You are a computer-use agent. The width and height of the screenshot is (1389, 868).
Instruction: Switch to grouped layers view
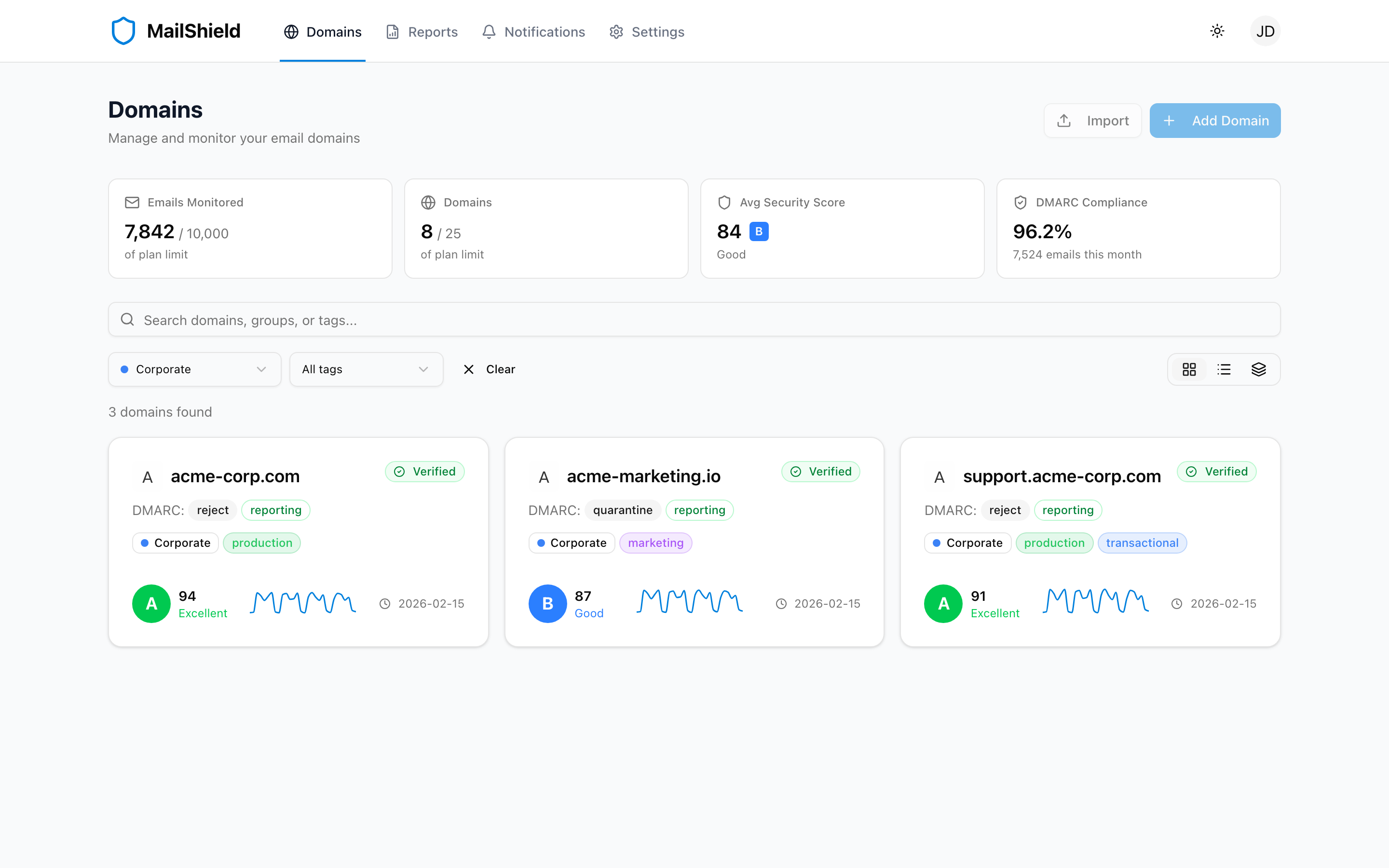(1258, 369)
